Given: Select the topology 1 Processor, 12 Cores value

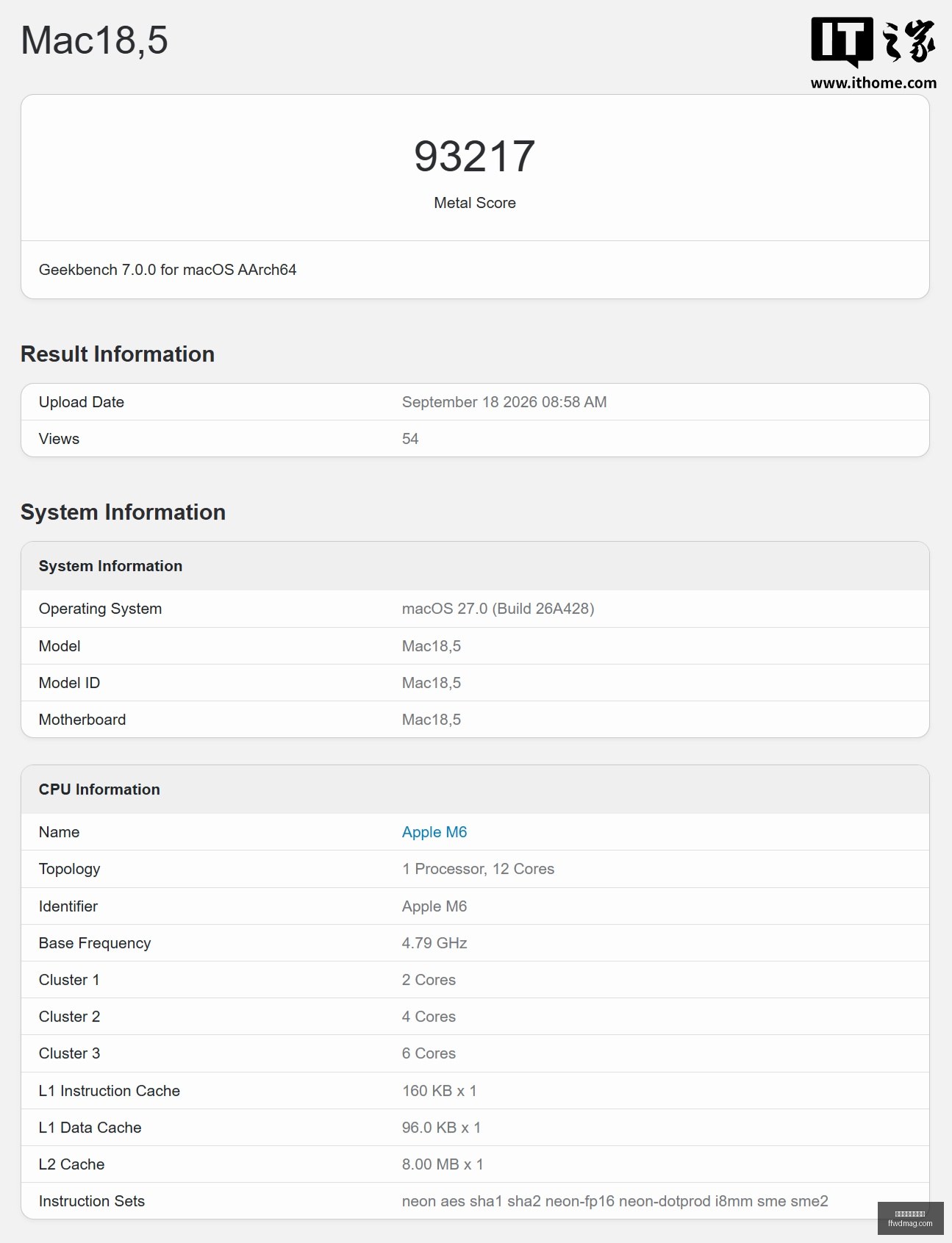Looking at the screenshot, I should click(478, 869).
